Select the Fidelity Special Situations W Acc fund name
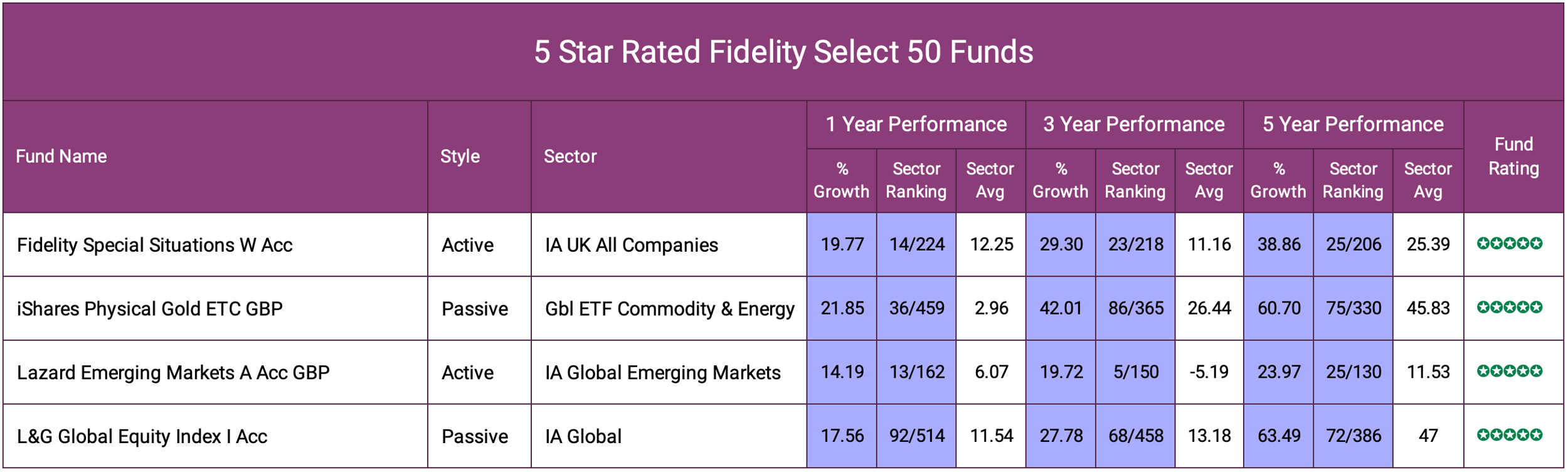The width and height of the screenshot is (1568, 472). tap(154, 245)
